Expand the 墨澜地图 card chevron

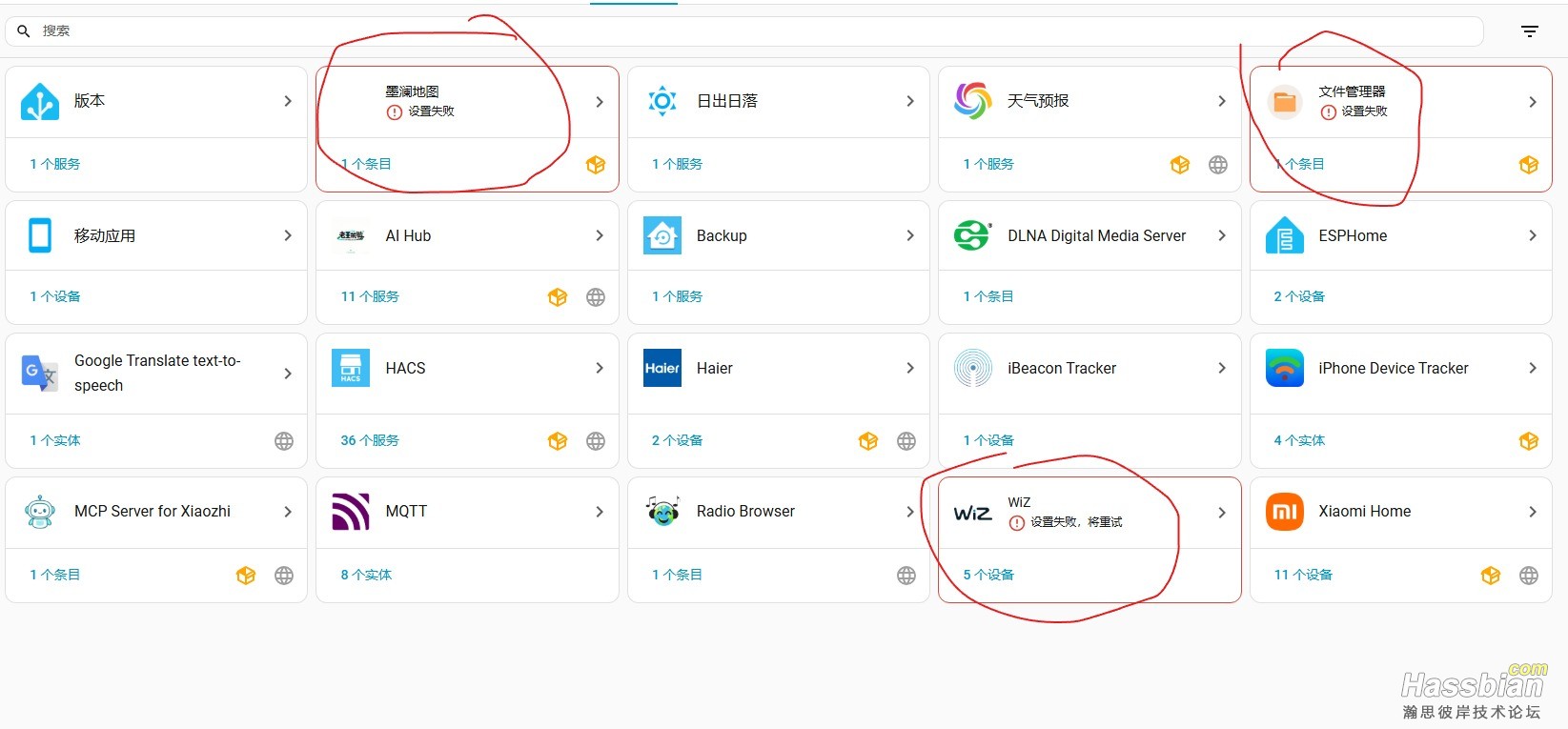point(600,102)
